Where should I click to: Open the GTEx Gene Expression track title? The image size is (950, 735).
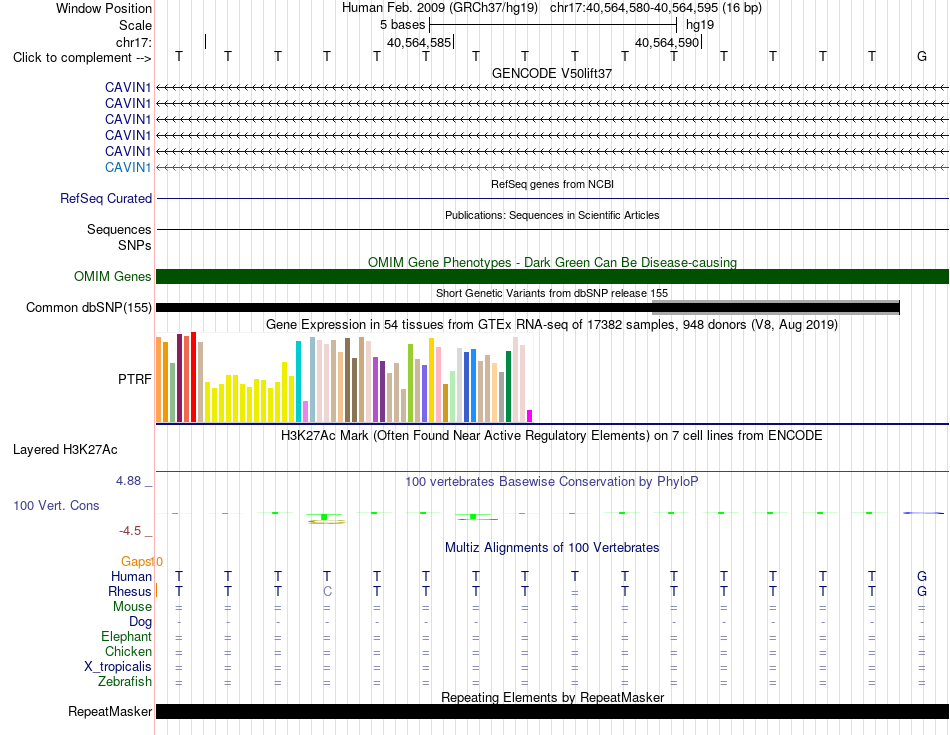pos(552,325)
